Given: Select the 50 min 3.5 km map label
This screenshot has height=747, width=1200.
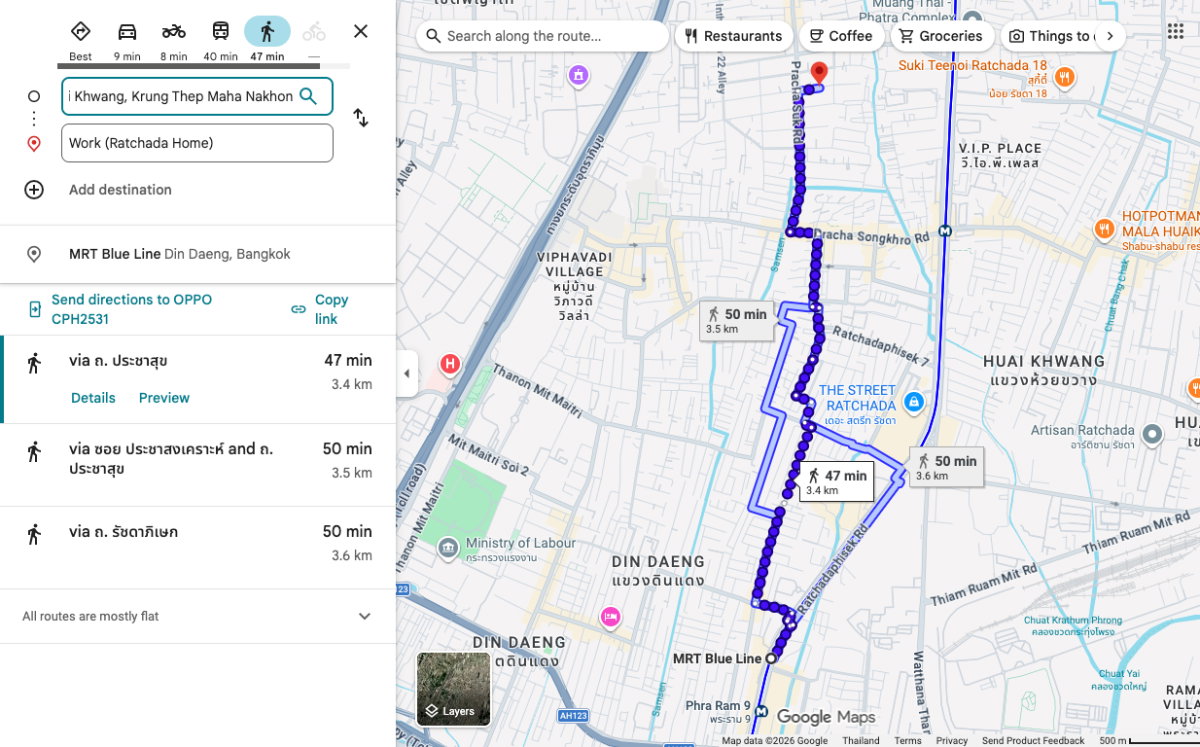Looking at the screenshot, I should click(736, 321).
